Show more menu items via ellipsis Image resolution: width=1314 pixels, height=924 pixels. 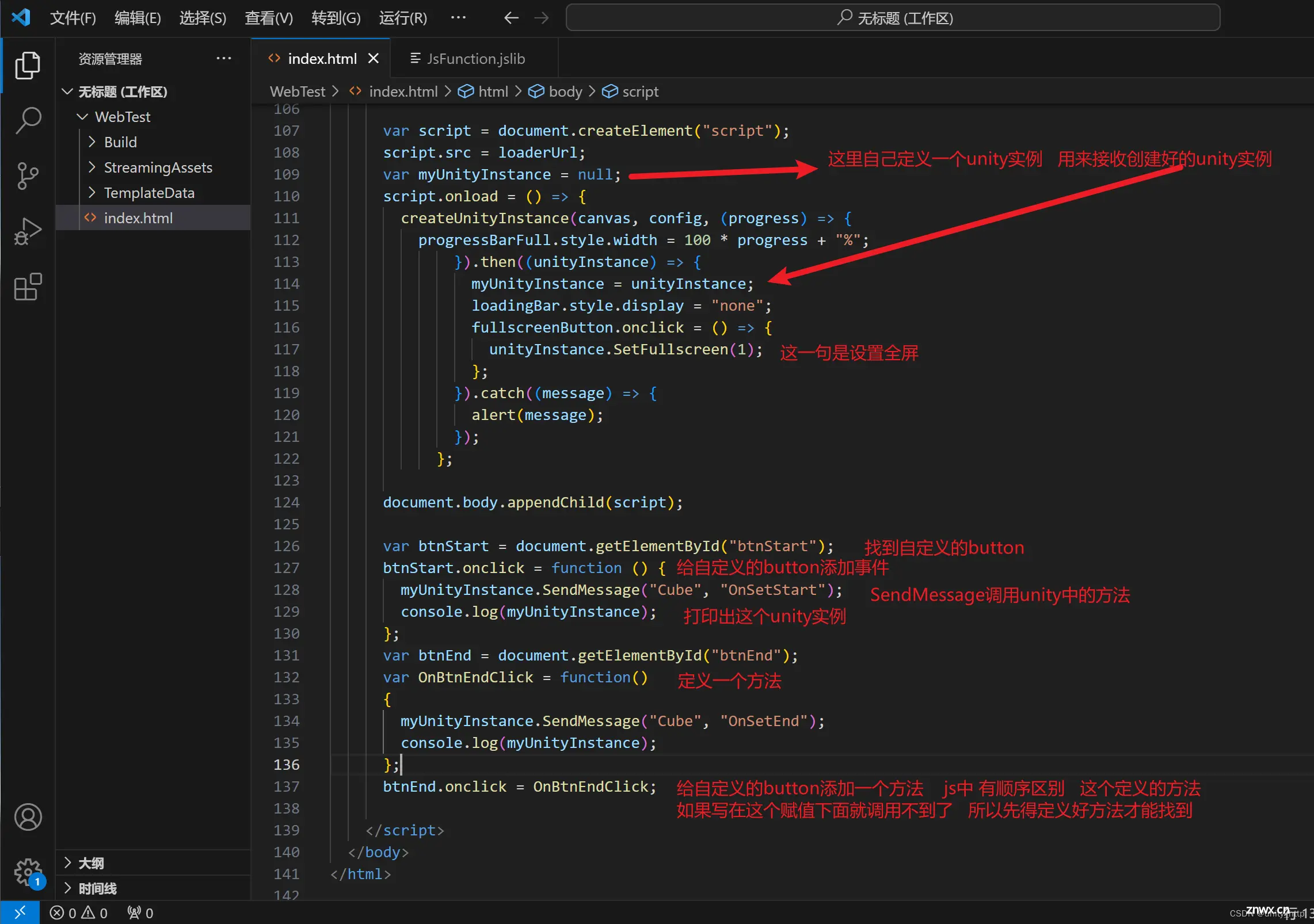coord(458,18)
